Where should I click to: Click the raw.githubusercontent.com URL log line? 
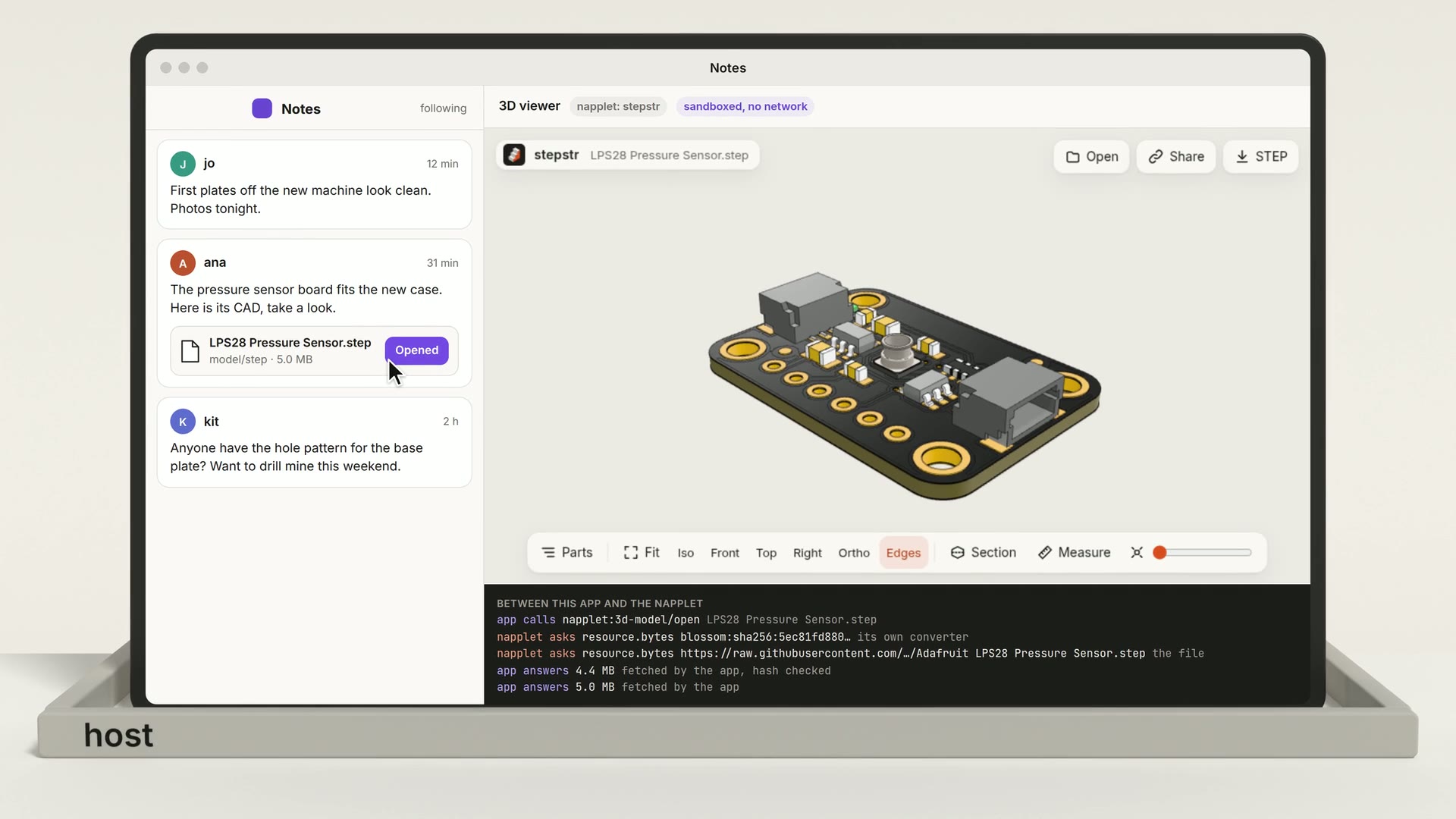click(x=850, y=654)
